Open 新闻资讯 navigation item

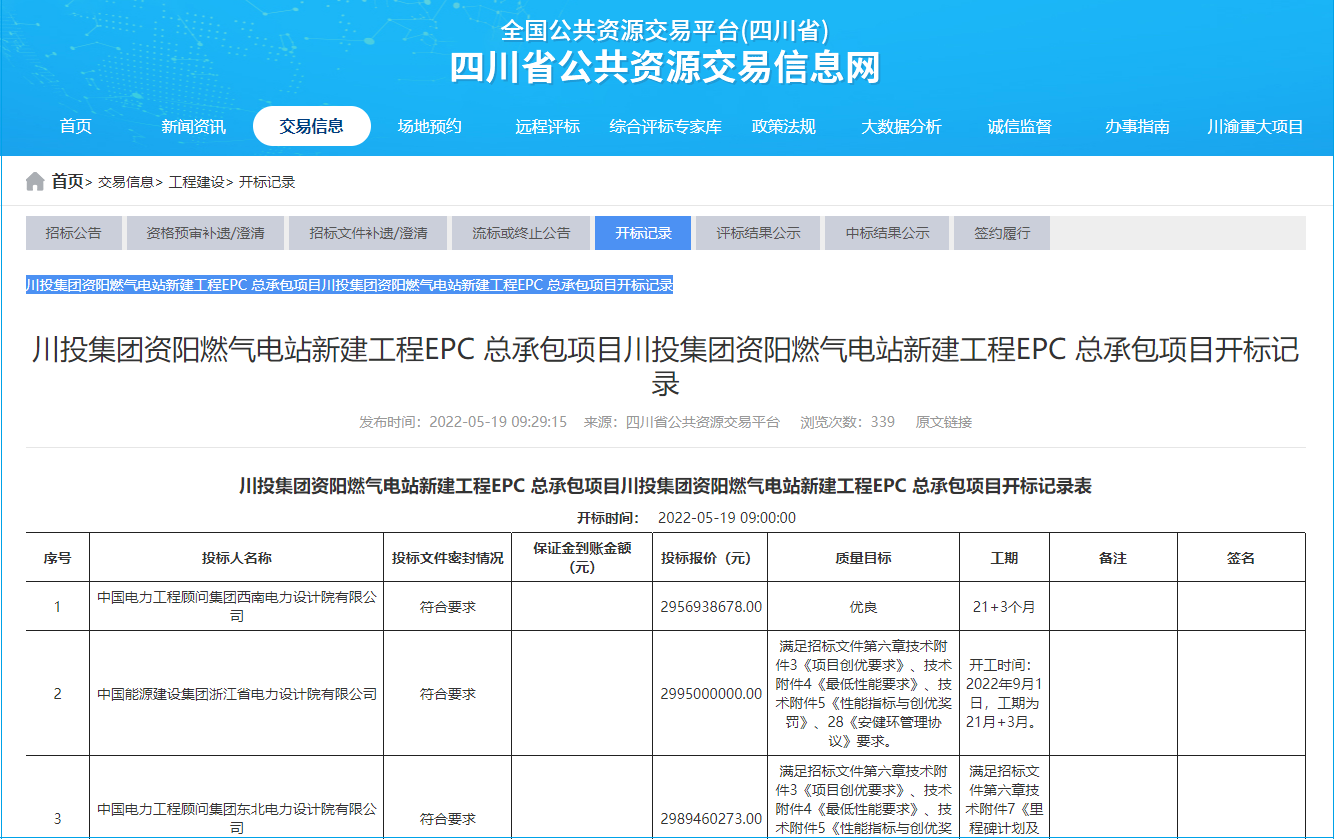pyautogui.click(x=193, y=126)
